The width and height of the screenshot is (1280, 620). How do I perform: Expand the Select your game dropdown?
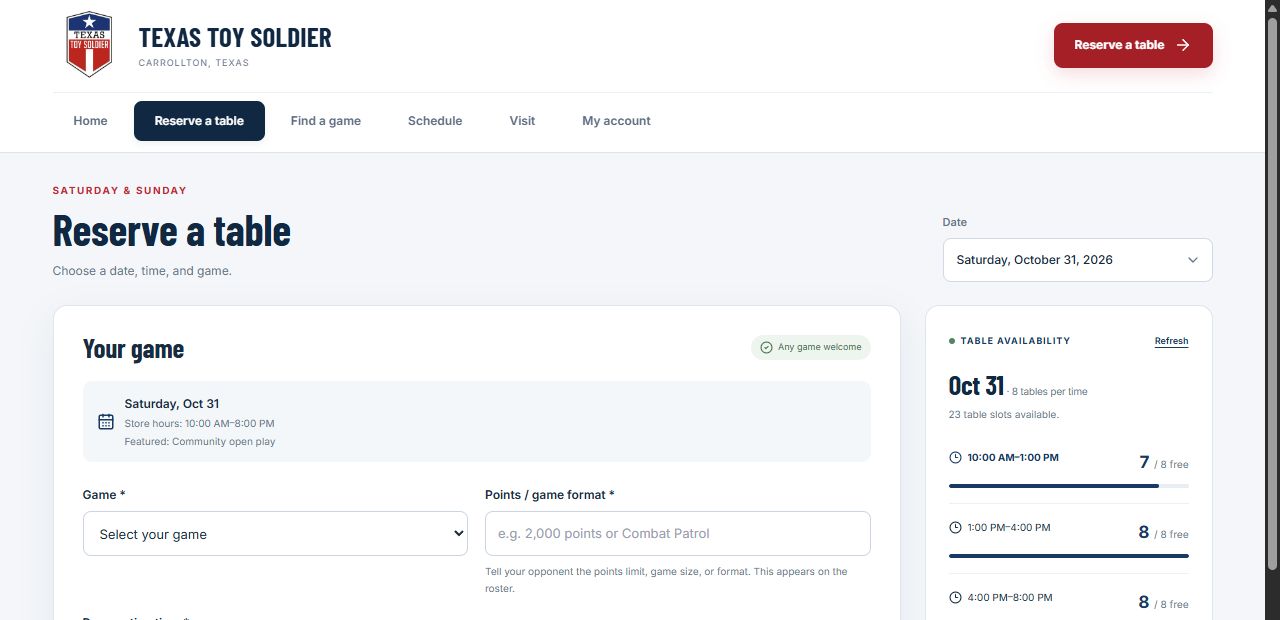[275, 534]
